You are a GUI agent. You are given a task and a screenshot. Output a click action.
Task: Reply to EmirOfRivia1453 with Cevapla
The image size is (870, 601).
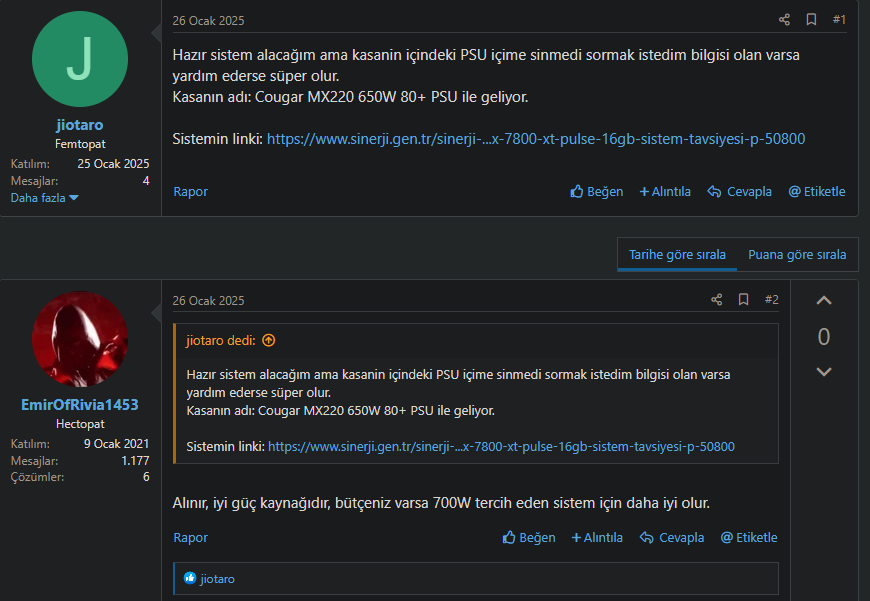671,537
